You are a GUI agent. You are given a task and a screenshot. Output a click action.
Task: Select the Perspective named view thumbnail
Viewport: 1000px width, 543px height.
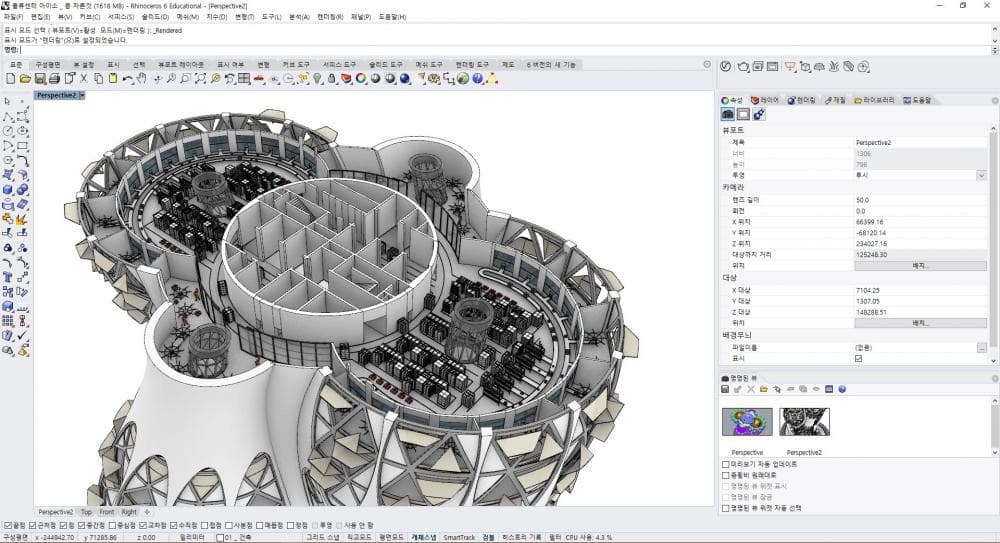pos(747,422)
